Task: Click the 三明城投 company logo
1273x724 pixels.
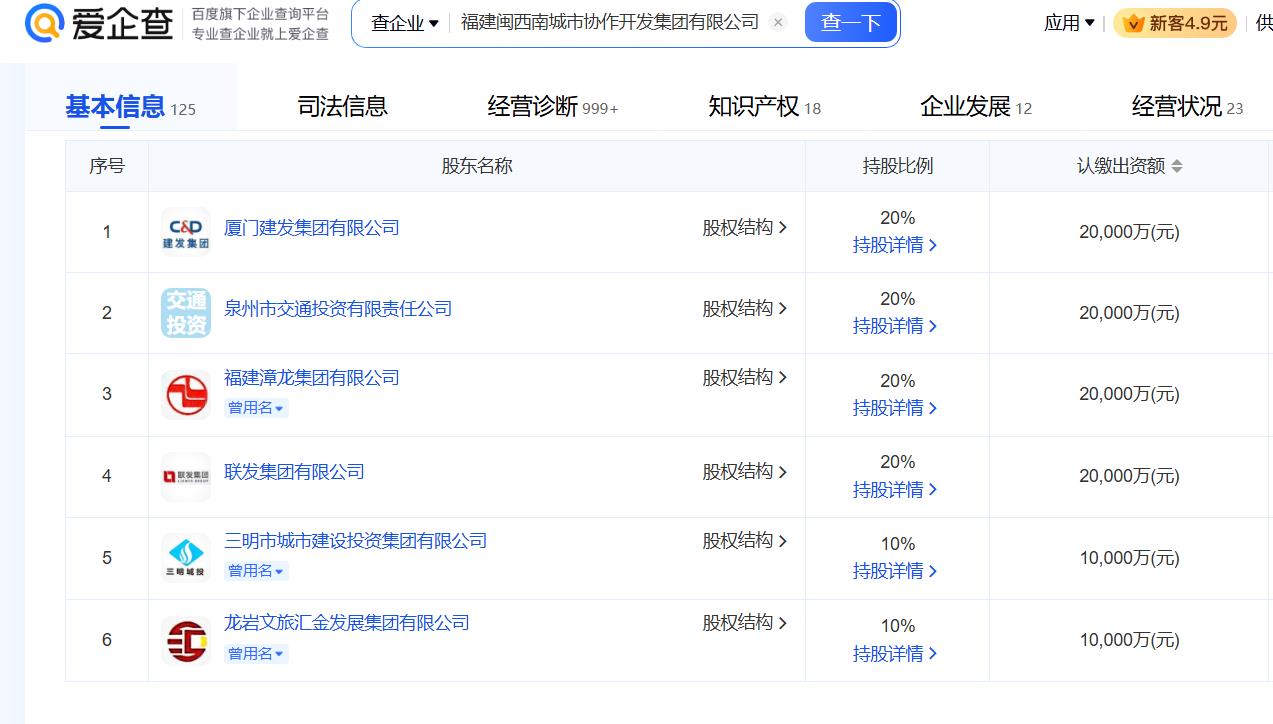Action: coord(186,558)
